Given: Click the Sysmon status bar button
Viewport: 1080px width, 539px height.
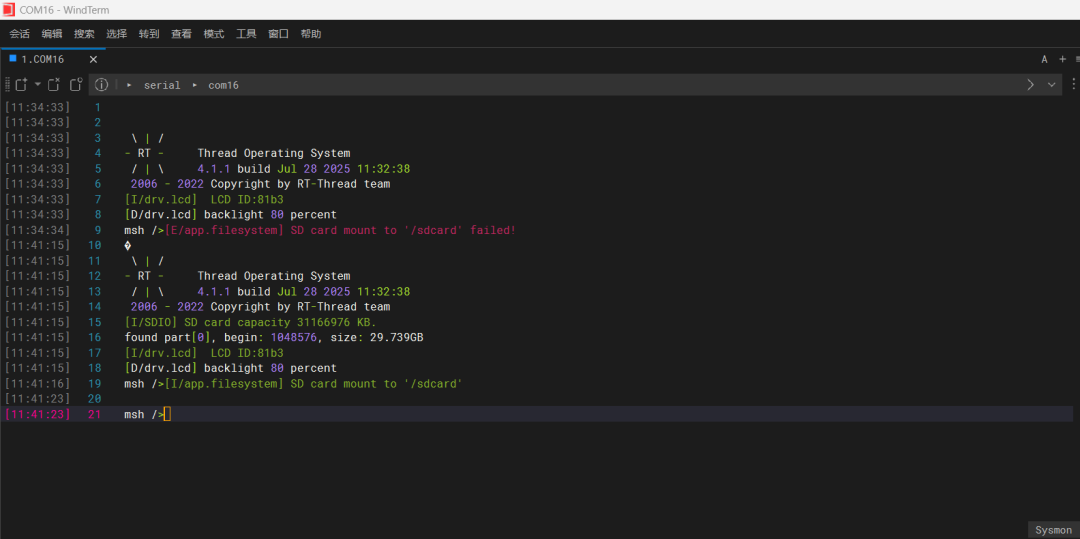Looking at the screenshot, I should click(x=1053, y=530).
